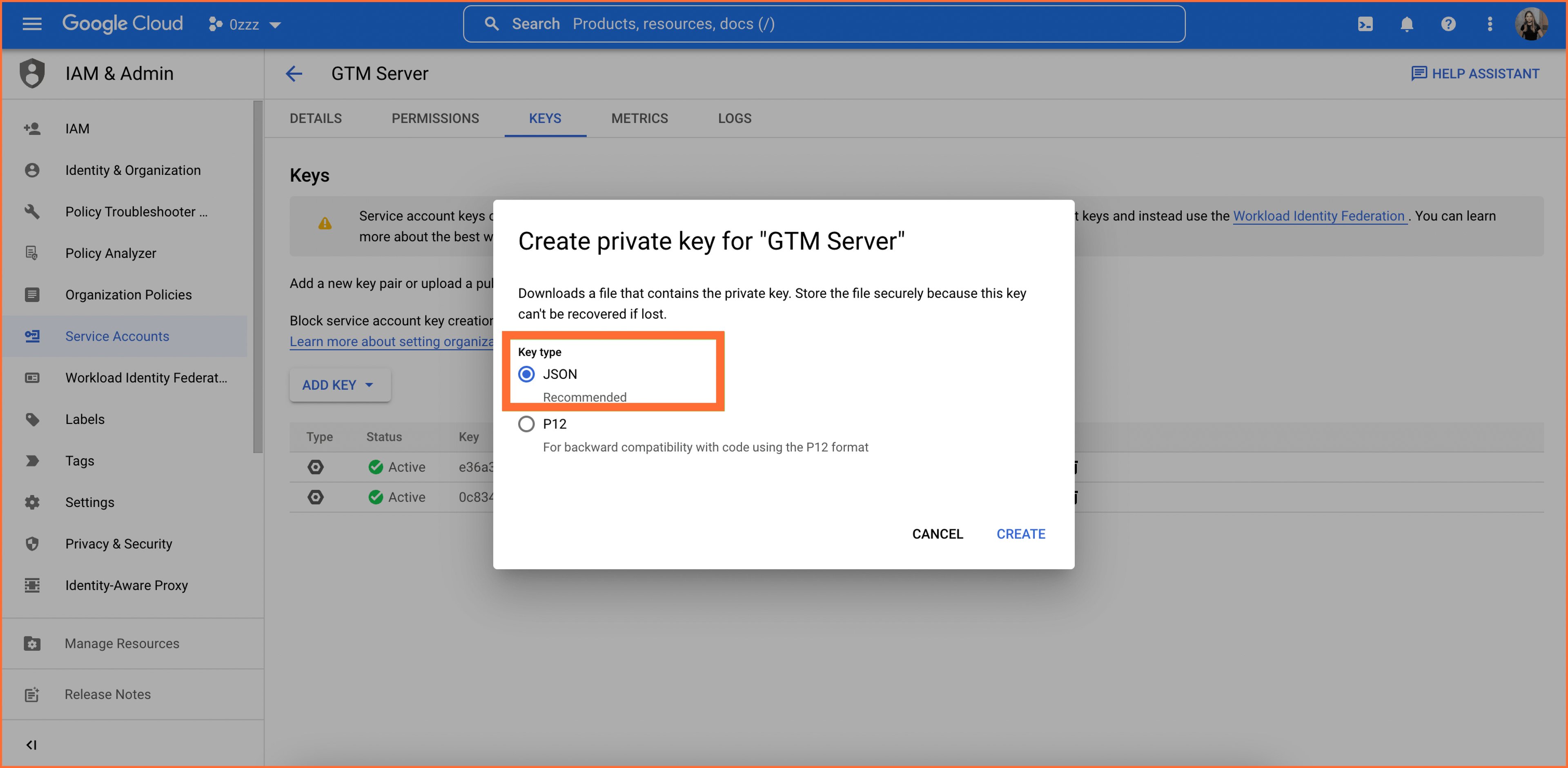Open the main navigation hamburger menu
The image size is (1568, 768).
(x=32, y=24)
